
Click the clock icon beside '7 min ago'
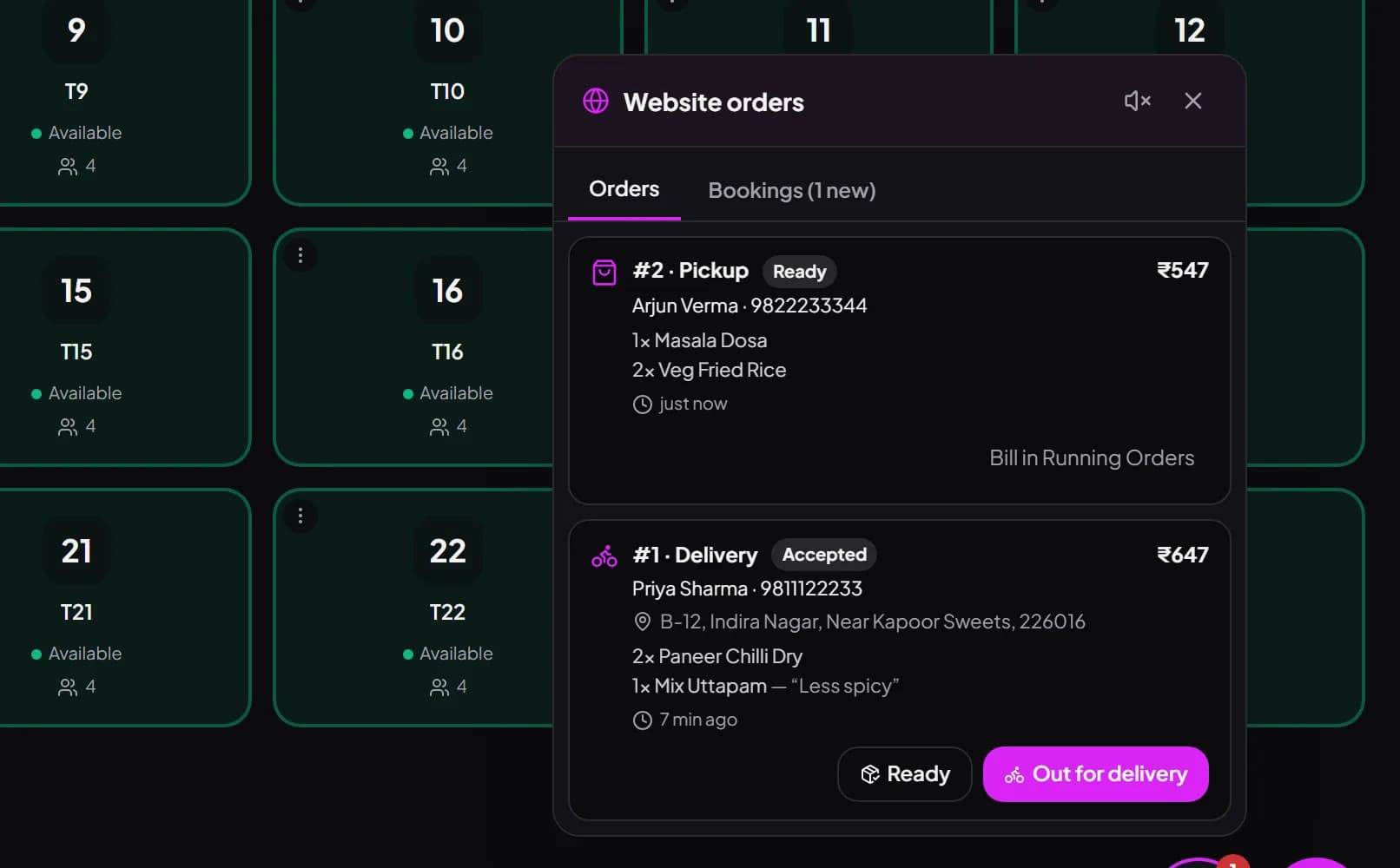pyautogui.click(x=642, y=720)
